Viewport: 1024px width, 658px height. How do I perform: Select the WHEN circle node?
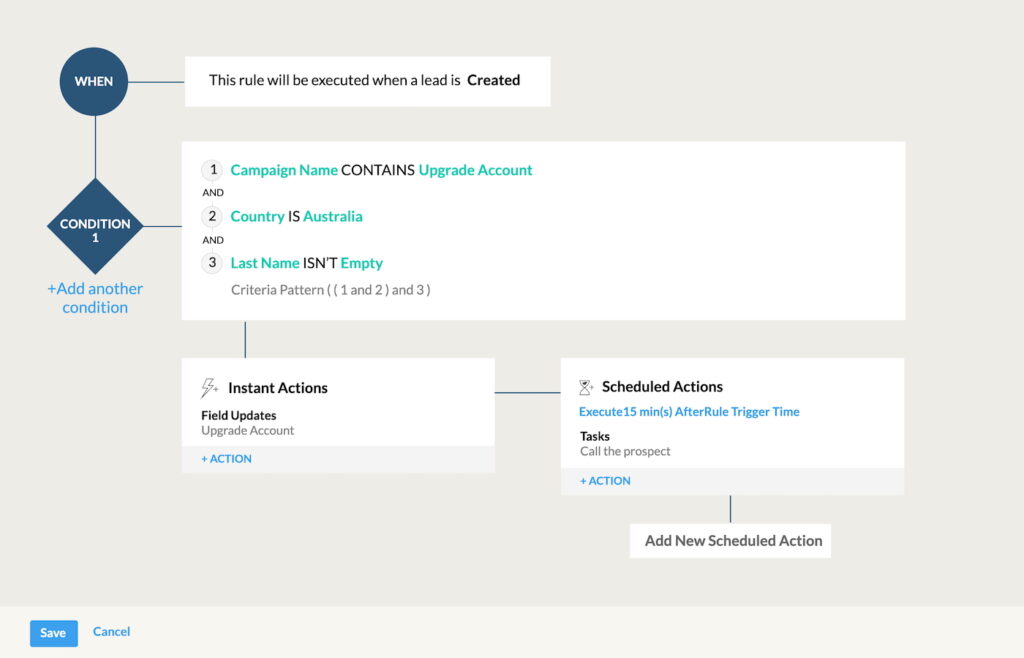pos(94,81)
